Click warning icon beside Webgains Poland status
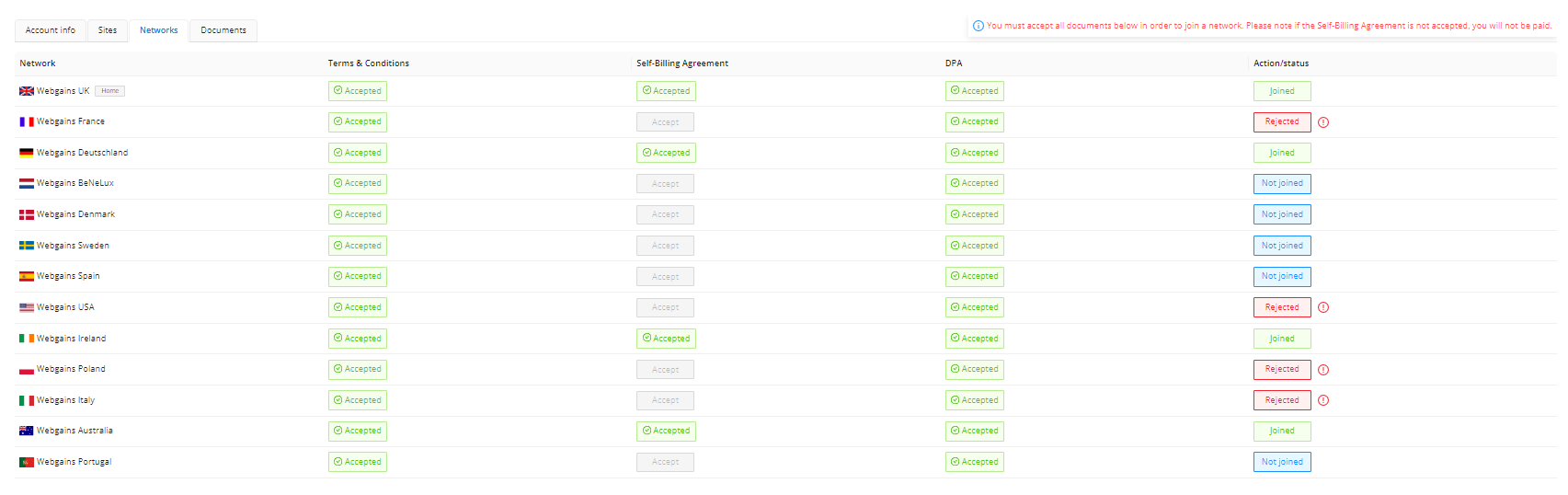The width and height of the screenshot is (1568, 495). coord(1323,370)
